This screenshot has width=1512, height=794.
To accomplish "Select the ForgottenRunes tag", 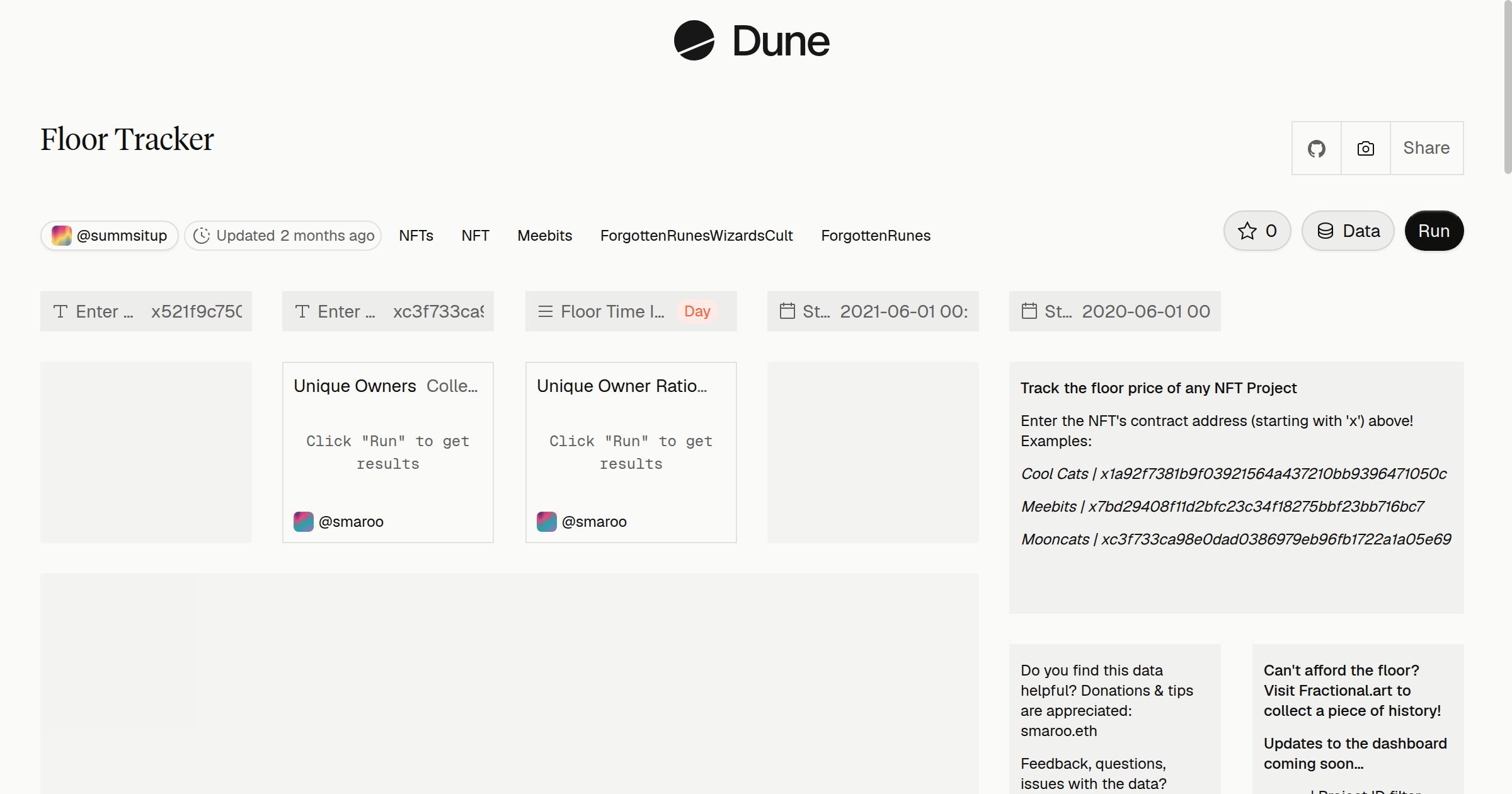I will [x=876, y=236].
